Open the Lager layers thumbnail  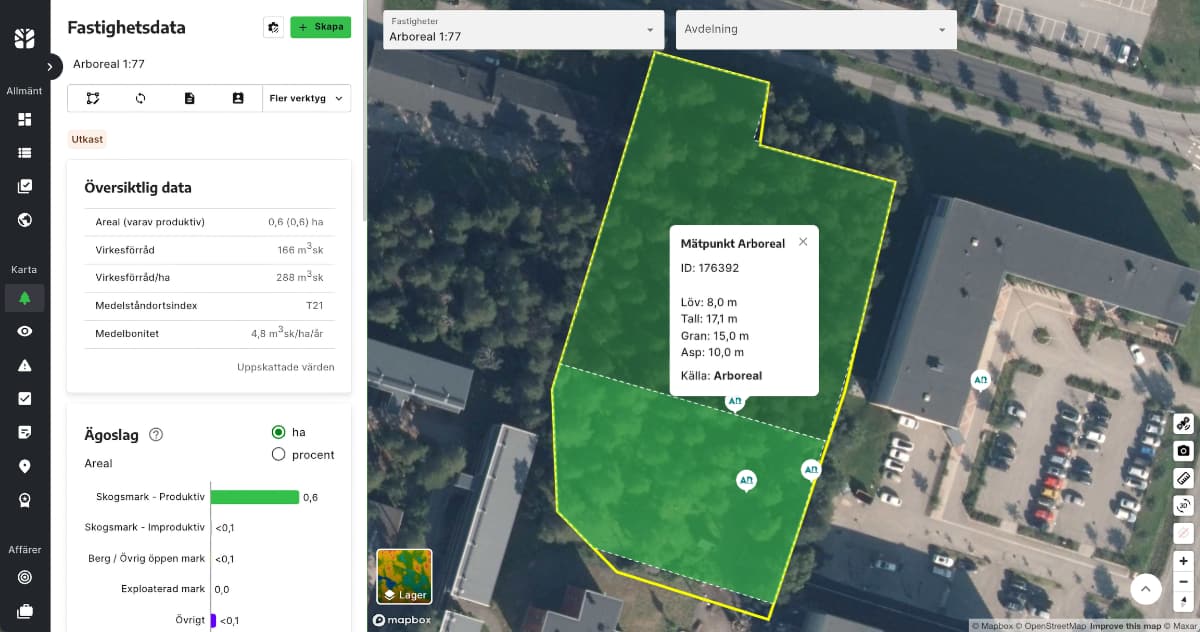[404, 577]
